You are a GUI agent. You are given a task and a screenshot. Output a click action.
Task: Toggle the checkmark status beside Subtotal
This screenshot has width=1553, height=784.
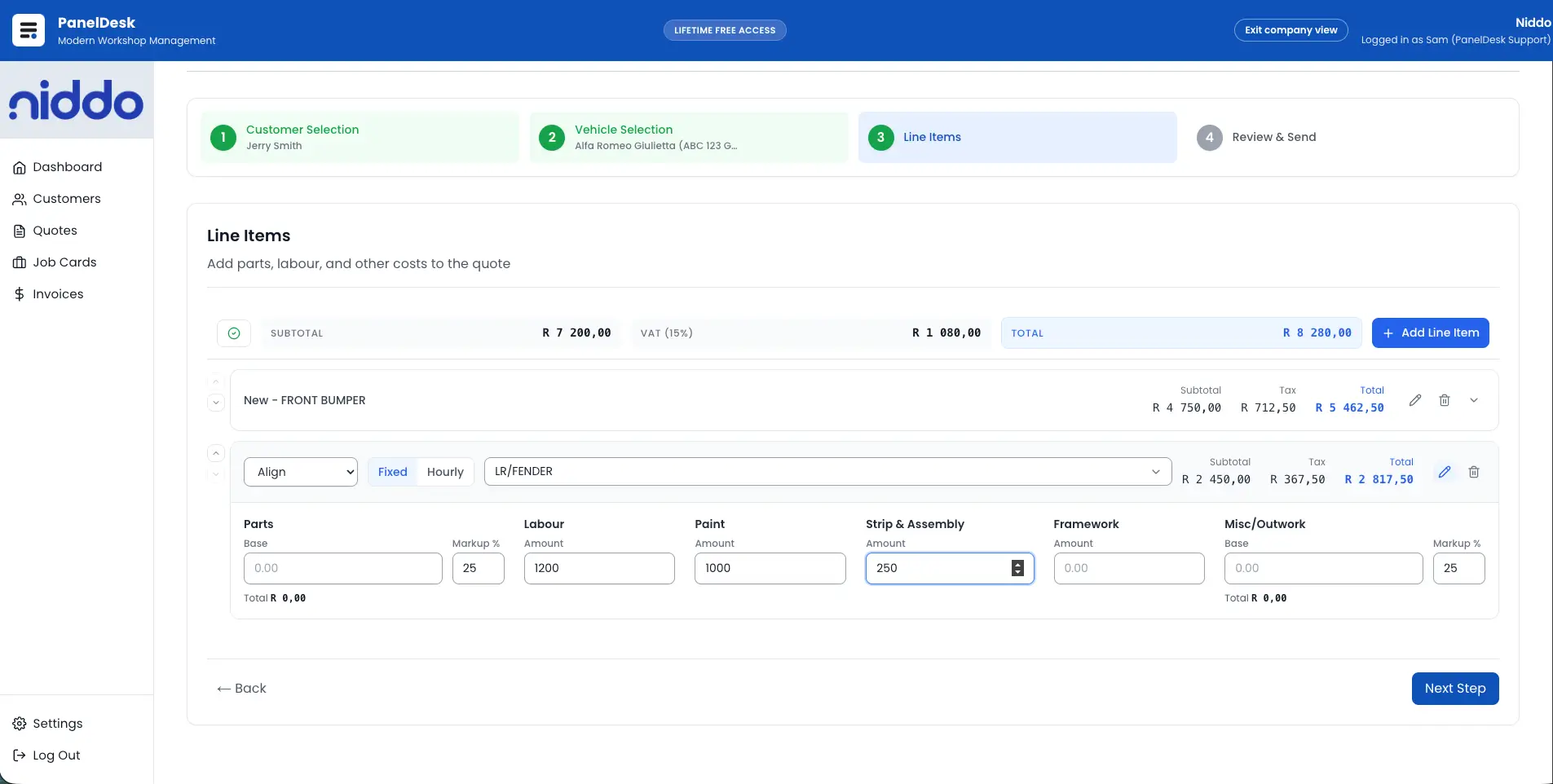click(x=233, y=333)
